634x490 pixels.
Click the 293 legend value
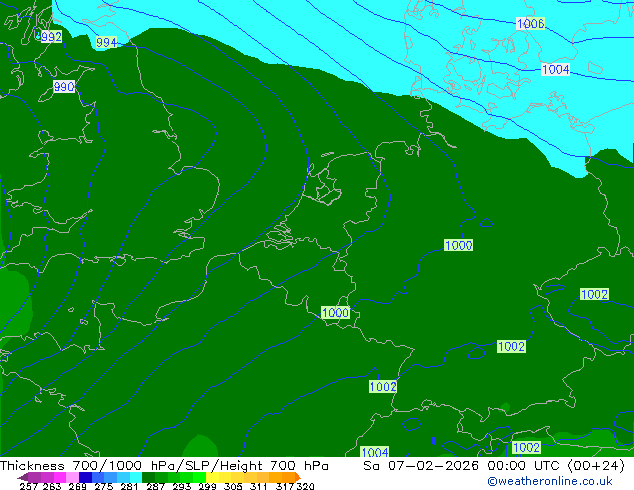click(x=181, y=486)
